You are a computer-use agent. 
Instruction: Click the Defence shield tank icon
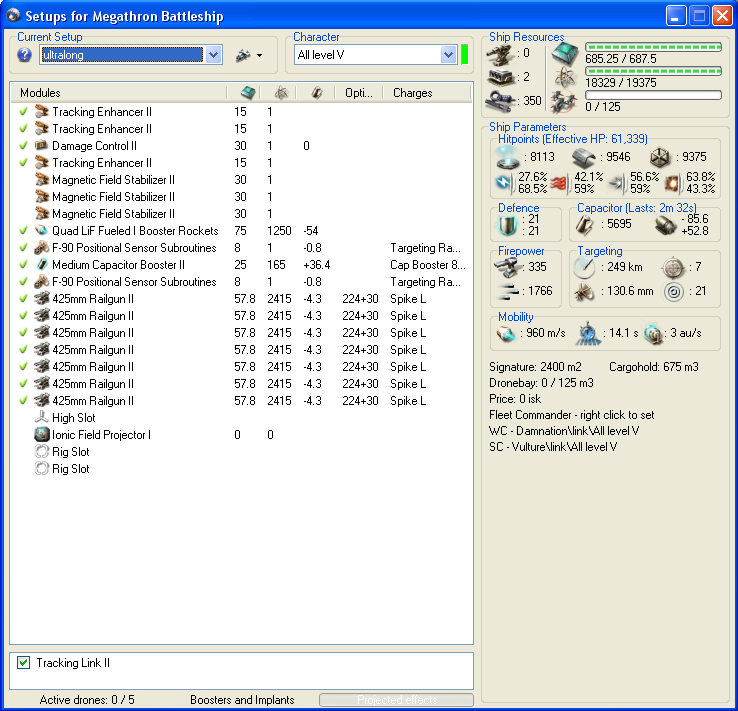point(508,225)
